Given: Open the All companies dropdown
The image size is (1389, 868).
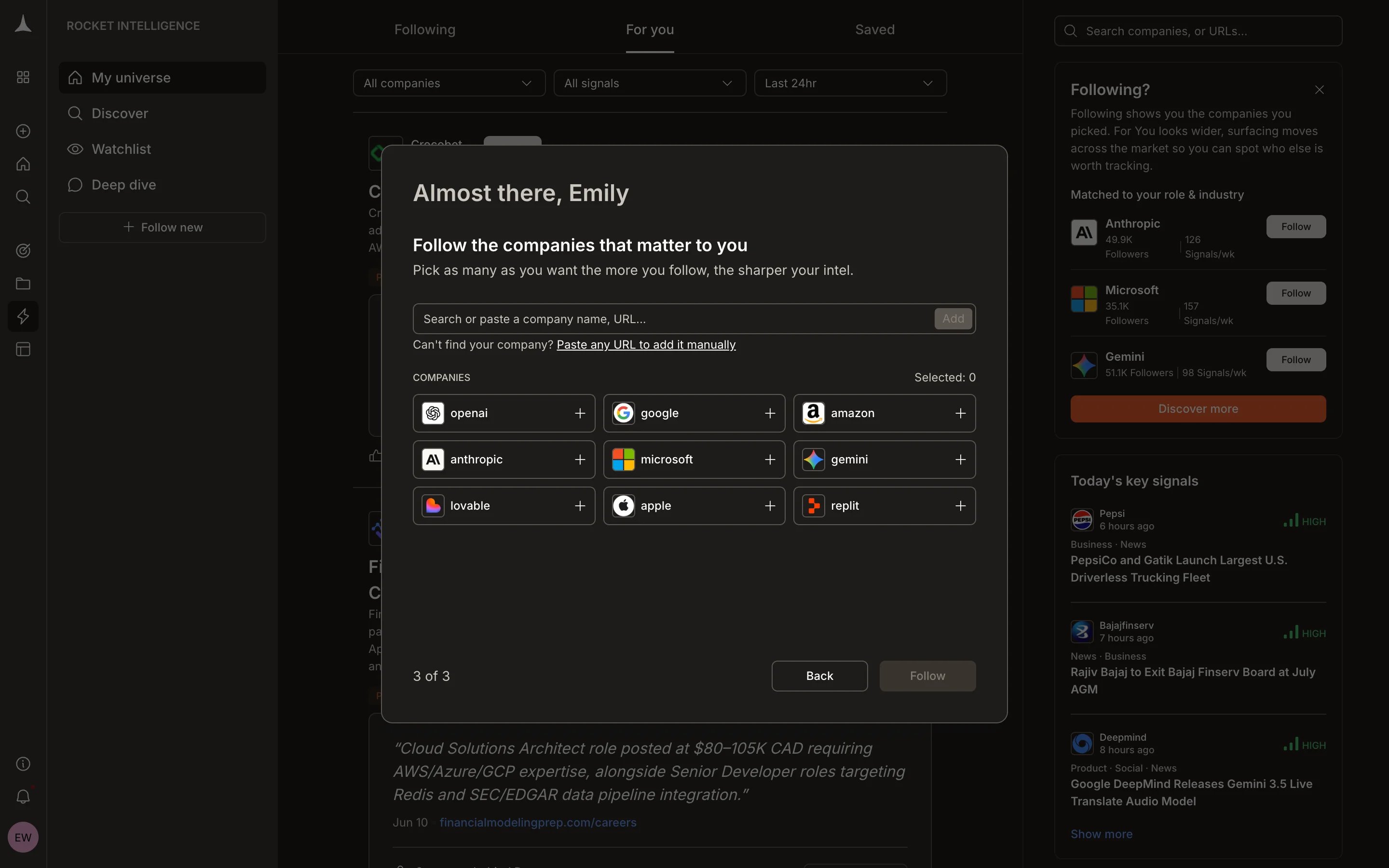Looking at the screenshot, I should pos(449,83).
